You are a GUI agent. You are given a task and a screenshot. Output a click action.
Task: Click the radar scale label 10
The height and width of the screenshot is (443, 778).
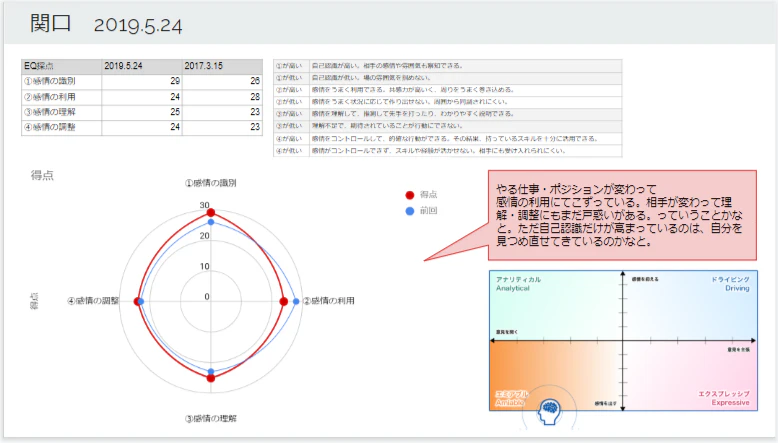click(x=204, y=266)
